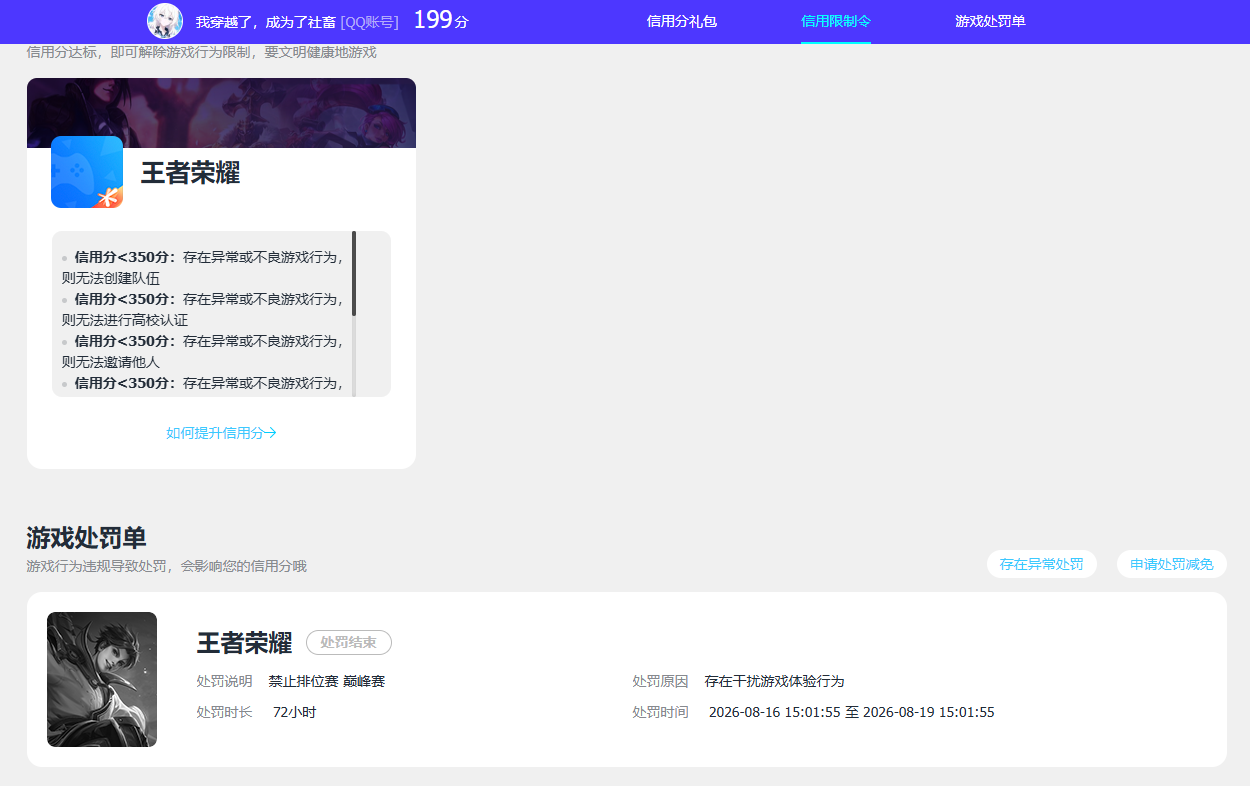Click the 王者荣耀 title in penalty card

pos(244,643)
